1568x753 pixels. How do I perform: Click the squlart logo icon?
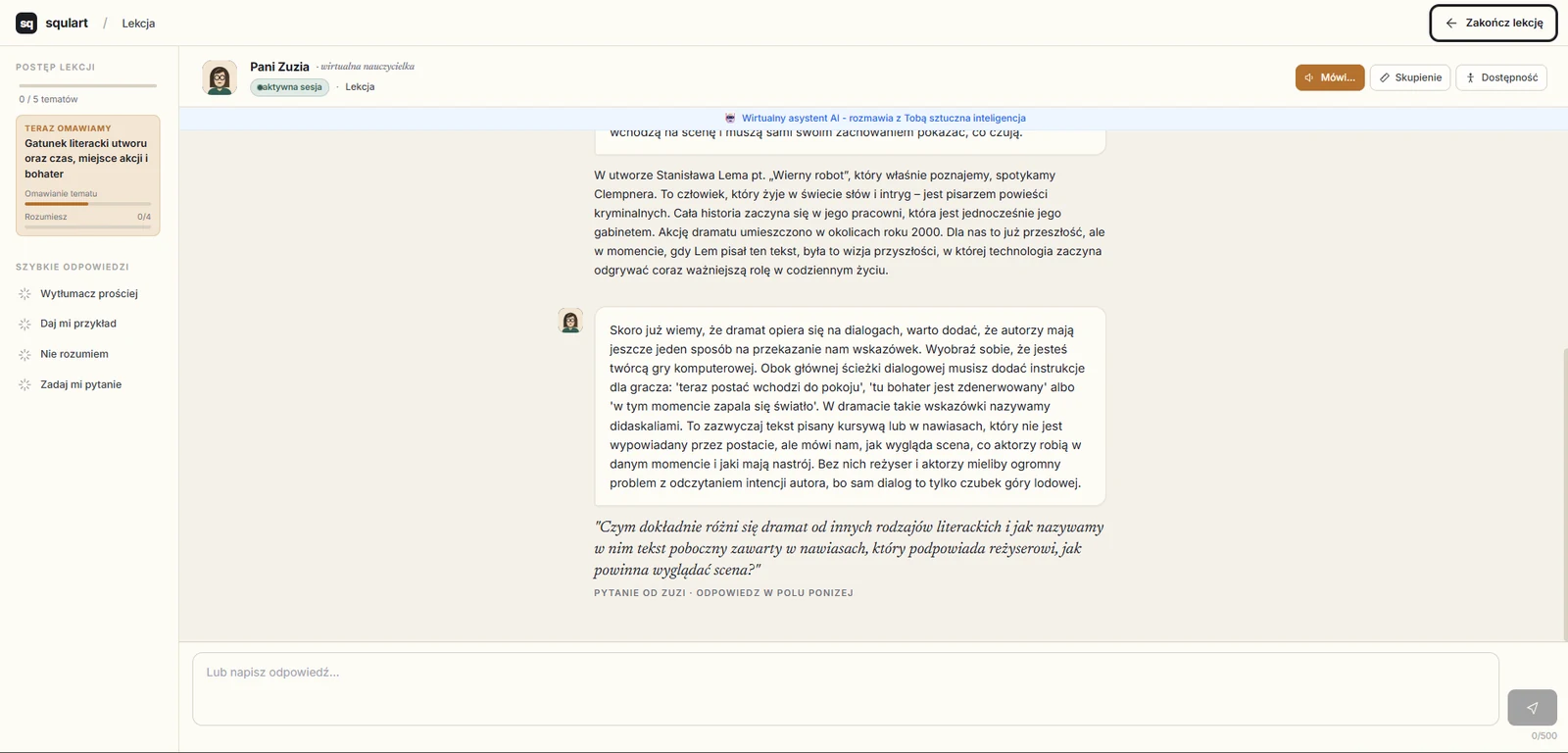[26, 23]
